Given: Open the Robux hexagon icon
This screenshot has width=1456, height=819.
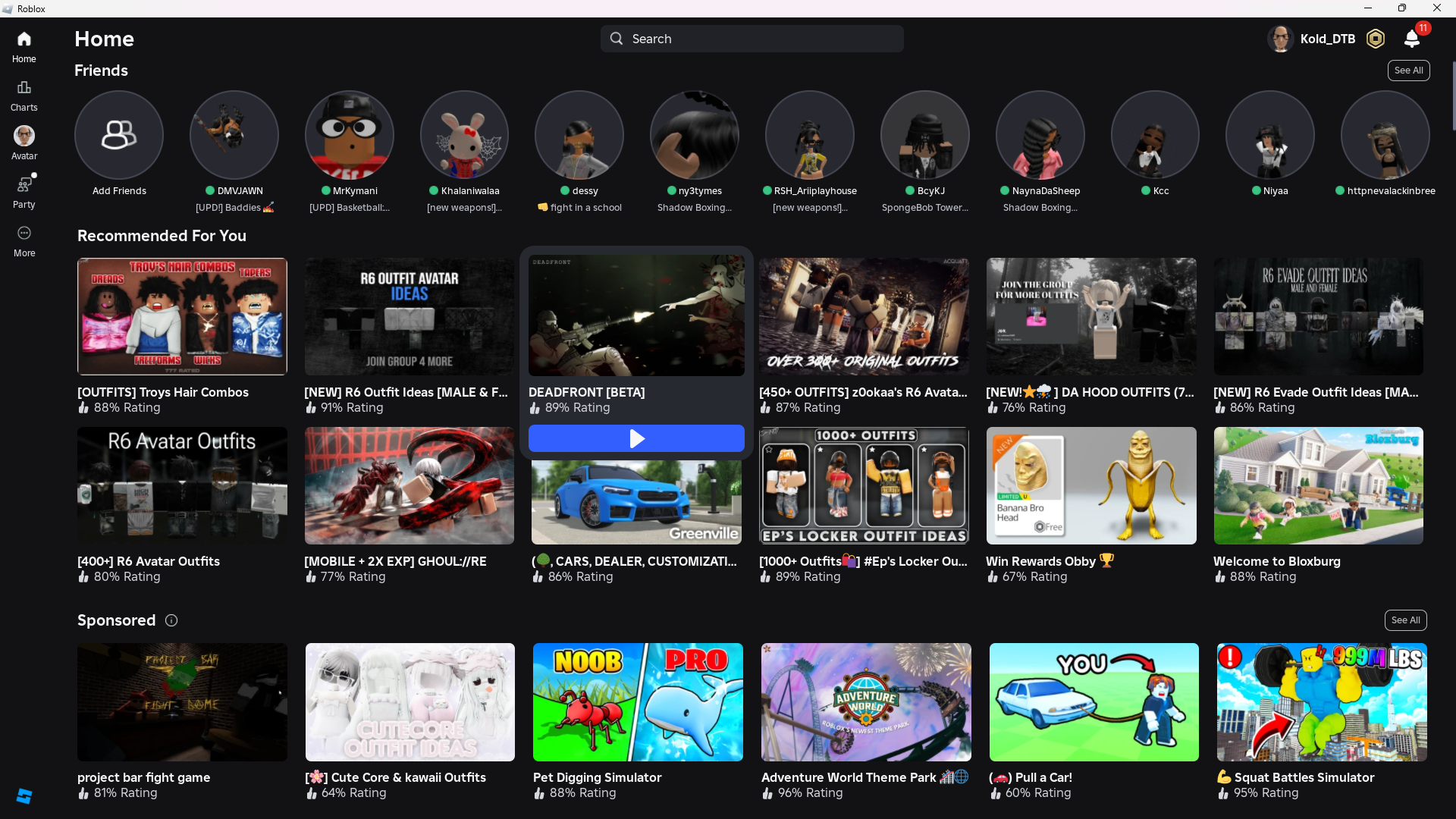Looking at the screenshot, I should 1376,39.
